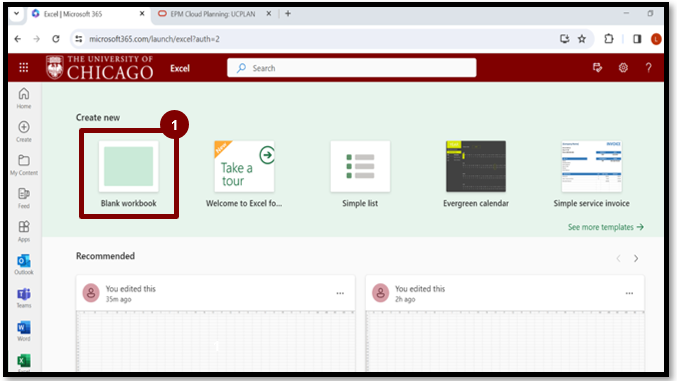Open Apps in the left sidebar
677x381 pixels.
point(24,231)
